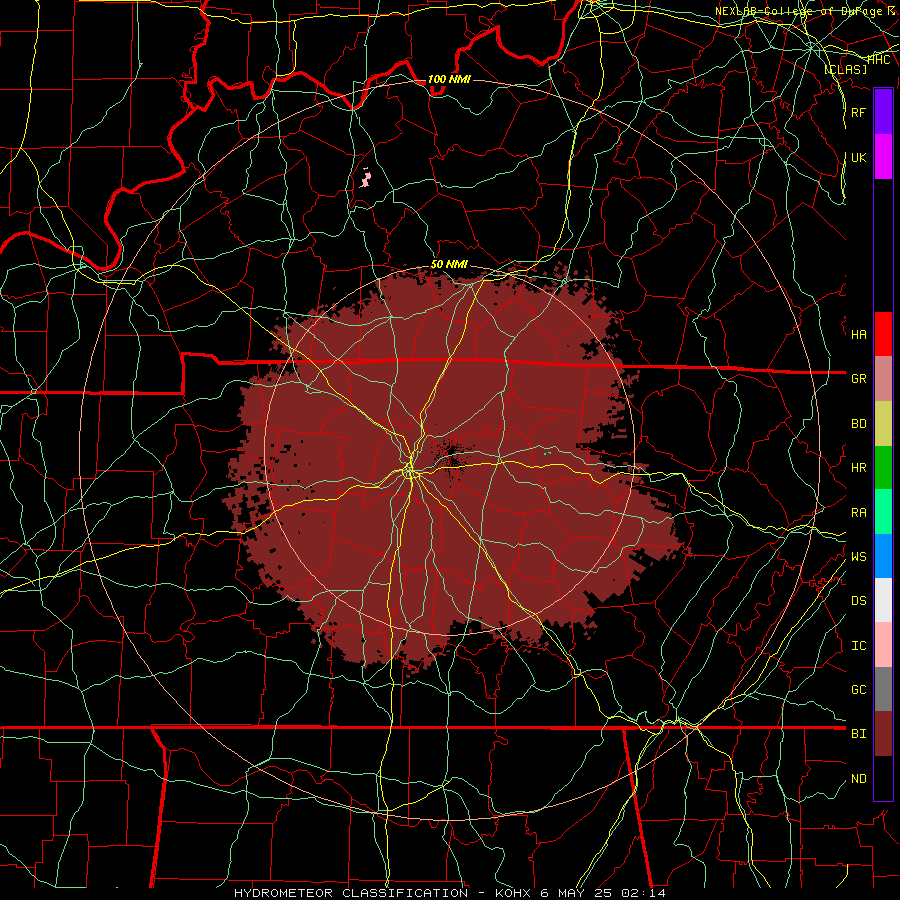Viewport: 900px width, 900px height.
Task: Pick the olive-yellow BD legend swatch
Action: coord(883,424)
